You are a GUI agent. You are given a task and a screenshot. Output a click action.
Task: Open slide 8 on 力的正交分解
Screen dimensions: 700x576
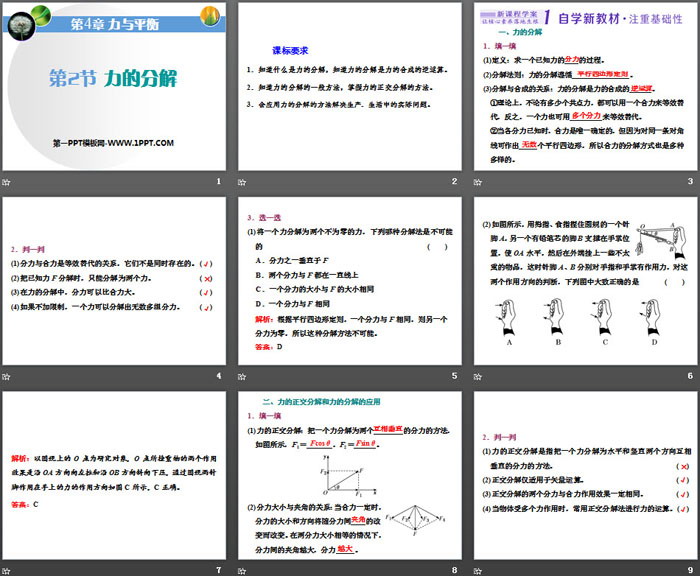tap(350, 476)
